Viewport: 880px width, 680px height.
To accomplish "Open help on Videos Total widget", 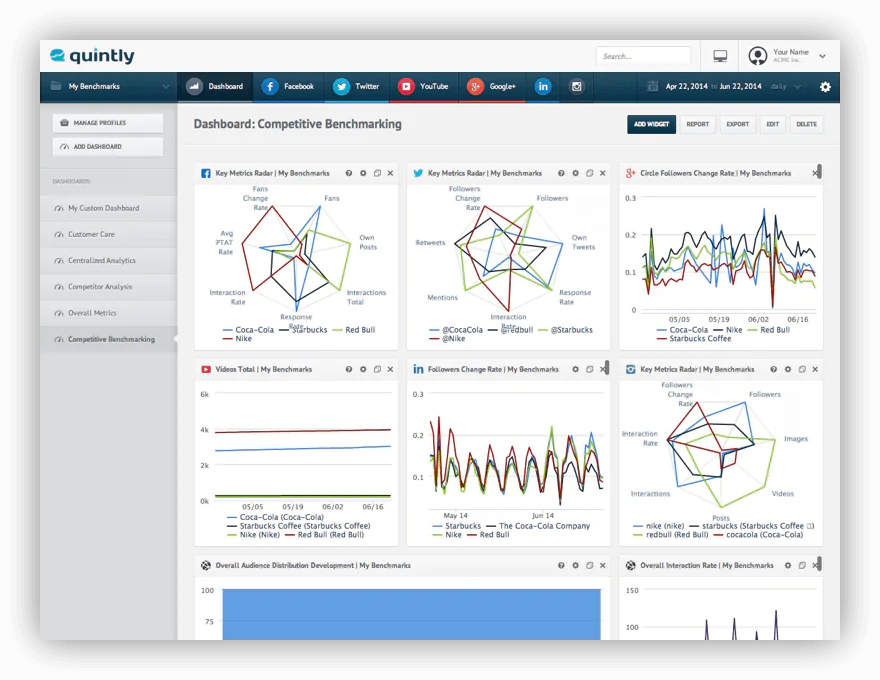I will (x=349, y=369).
